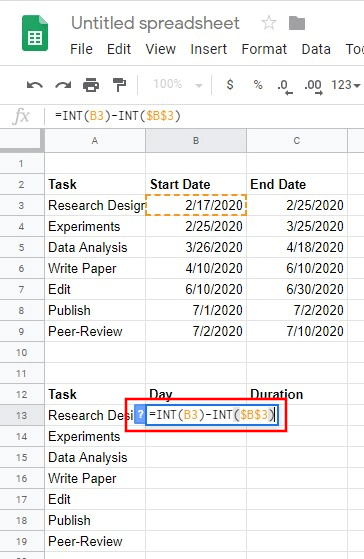Format as percent with % icon
Screen dimensions: 364x559
[258, 85]
